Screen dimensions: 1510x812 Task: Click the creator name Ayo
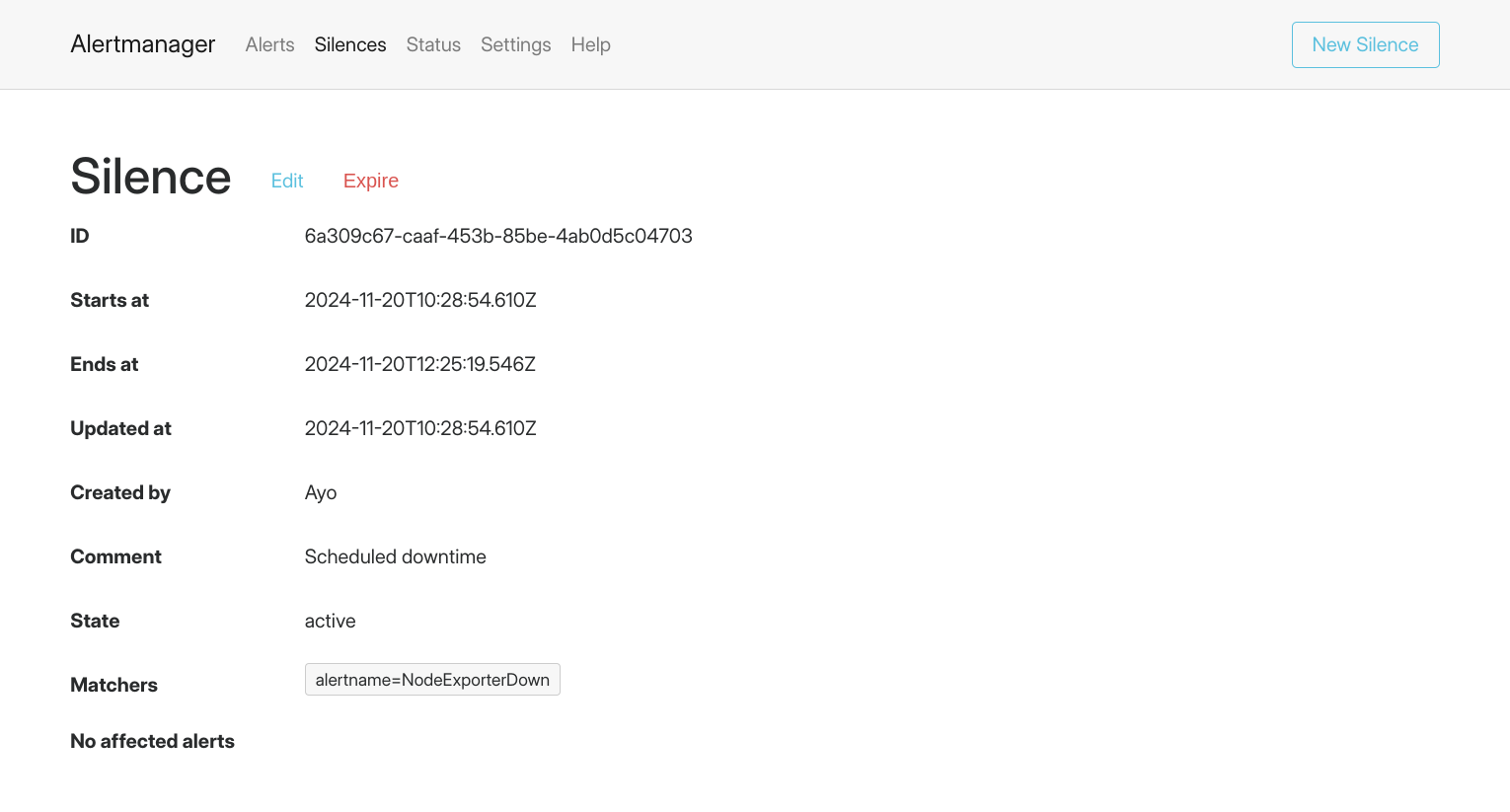321,492
